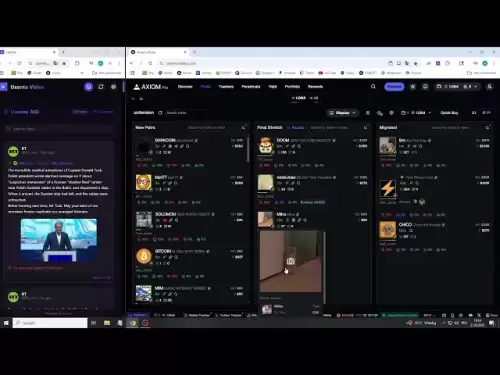Open the Axiom search magnifier icon

(x=373, y=86)
